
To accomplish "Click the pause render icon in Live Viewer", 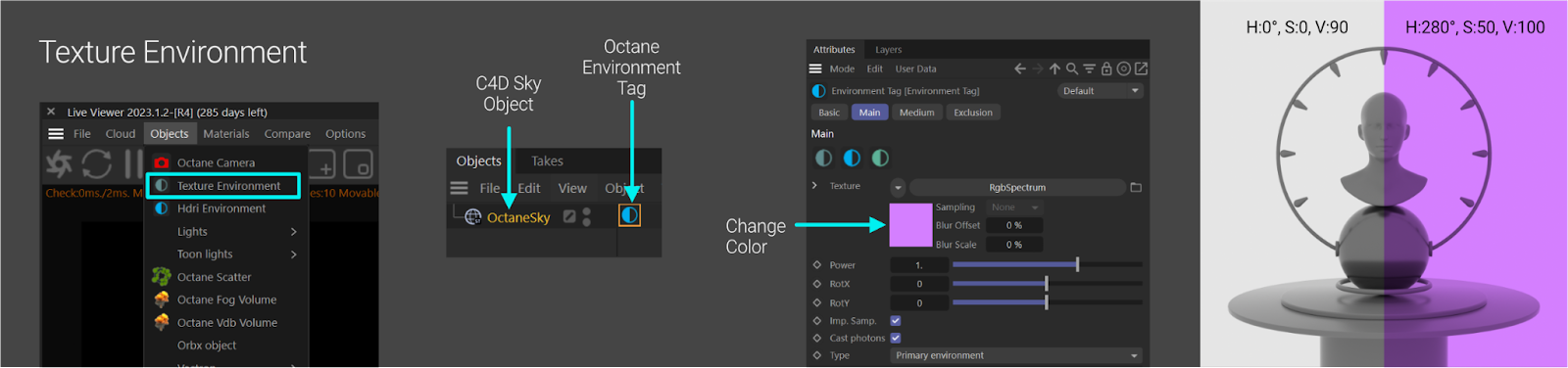I will 132,164.
